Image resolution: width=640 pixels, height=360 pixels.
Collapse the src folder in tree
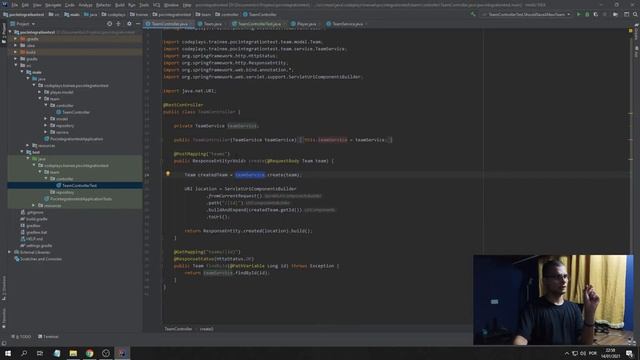[x=16, y=65]
